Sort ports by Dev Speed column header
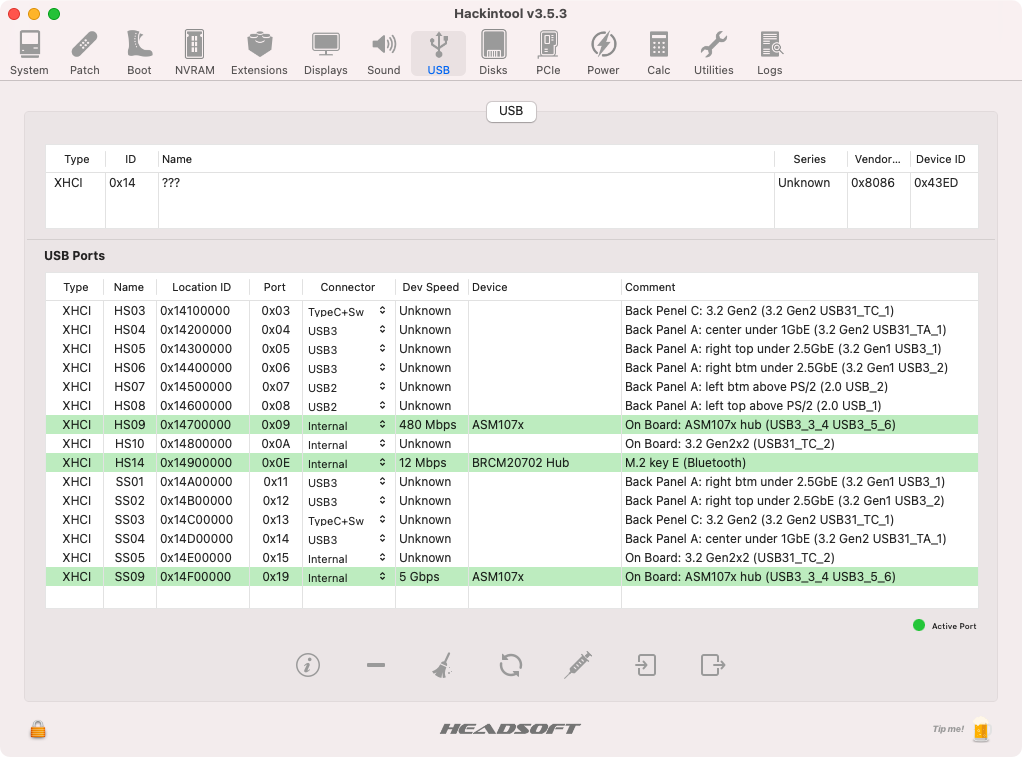1022x757 pixels. 431,287
